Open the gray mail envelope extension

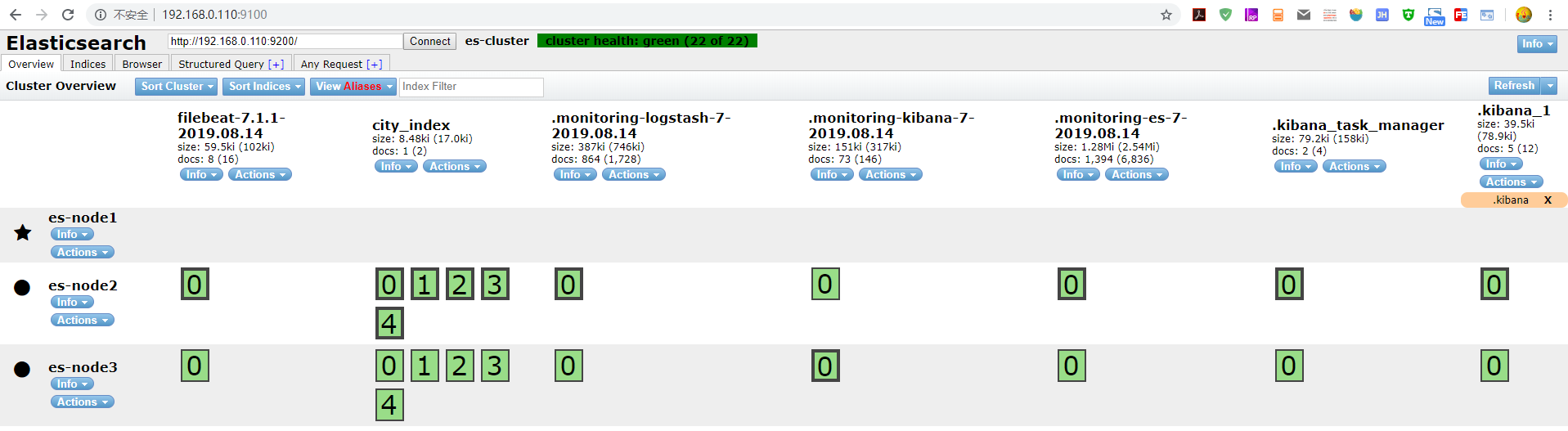pos(1304,15)
